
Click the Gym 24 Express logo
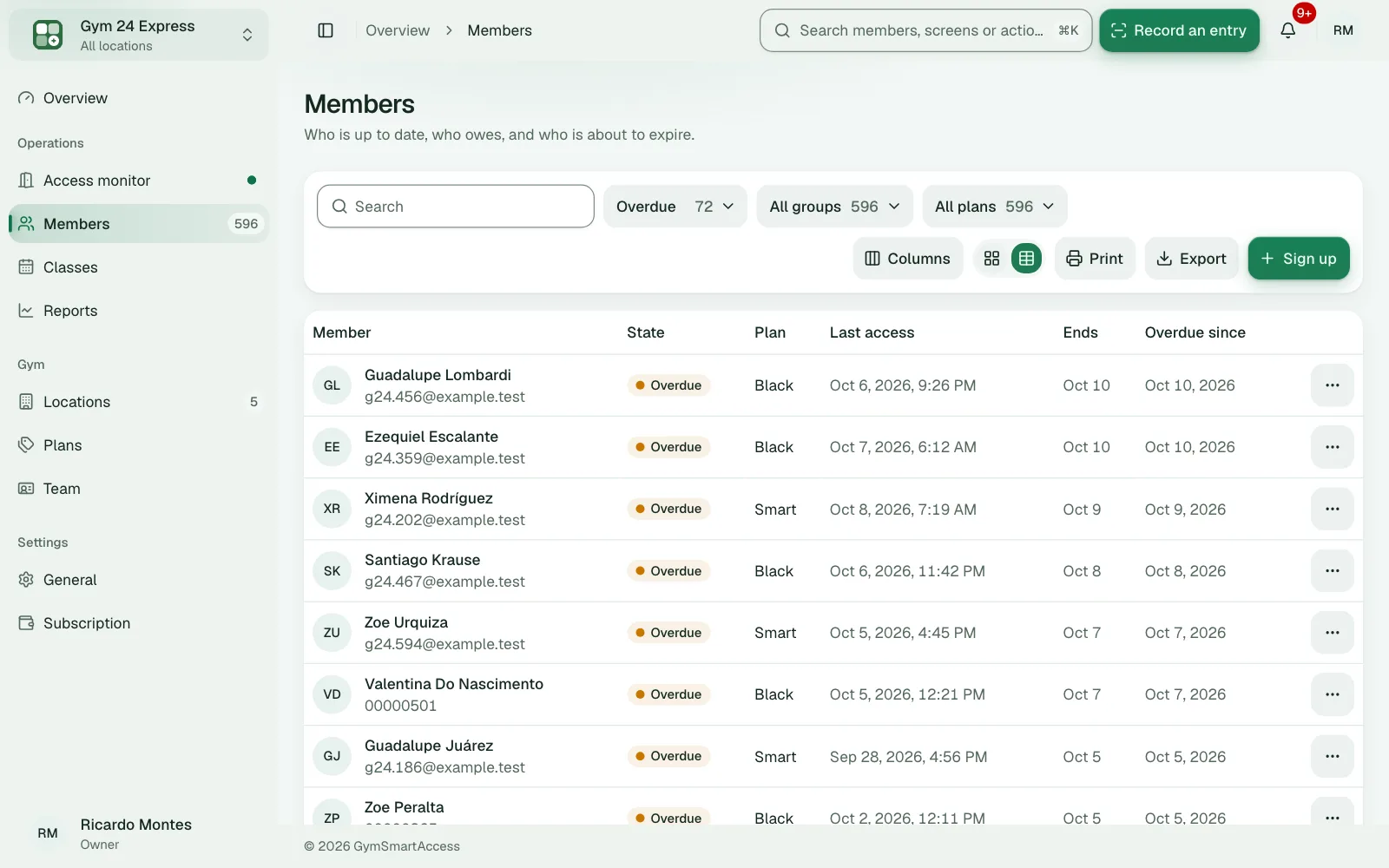[48, 35]
